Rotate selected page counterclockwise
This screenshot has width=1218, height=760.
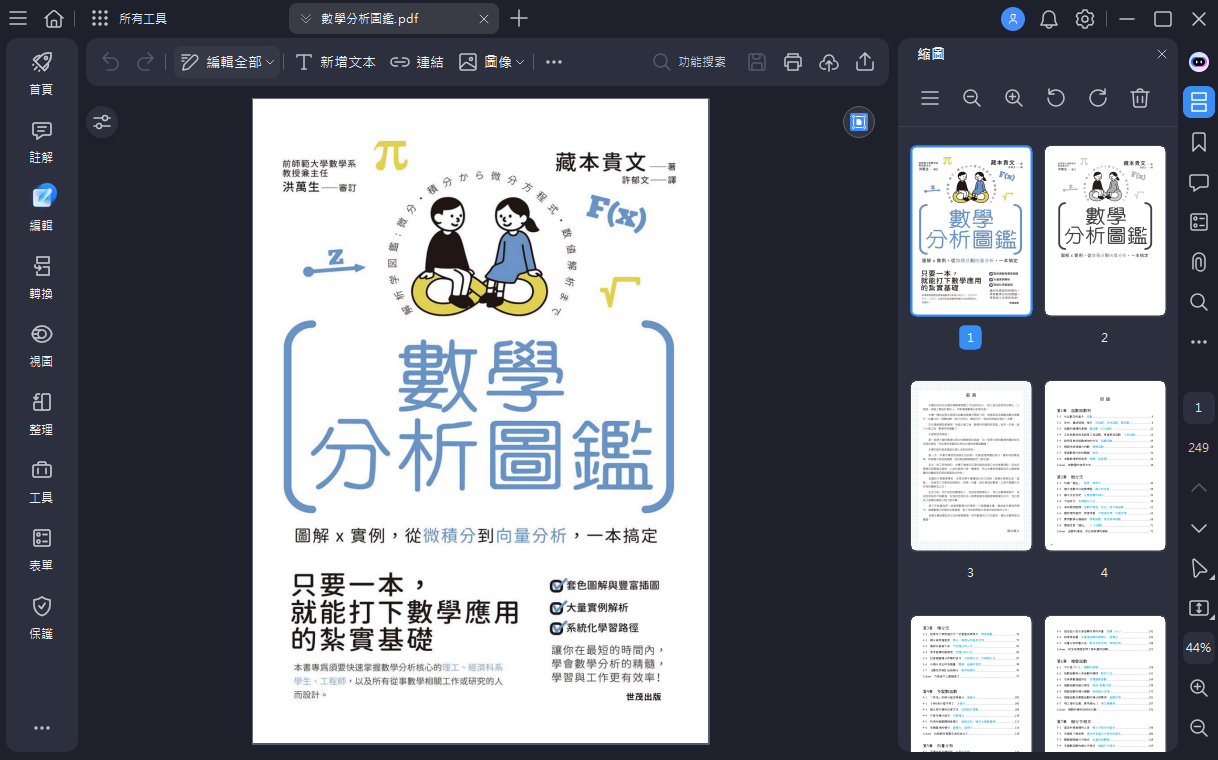(1056, 98)
